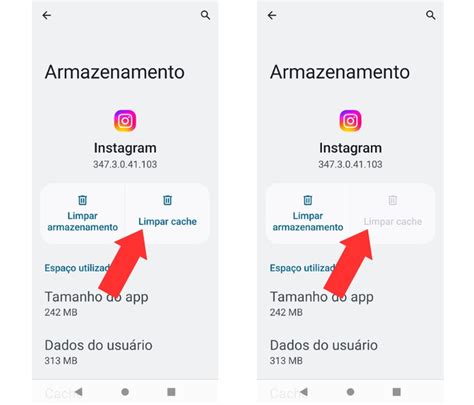The width and height of the screenshot is (474, 405).
Task: Tap trash icon above active Limpar cache
Action: [x=167, y=200]
